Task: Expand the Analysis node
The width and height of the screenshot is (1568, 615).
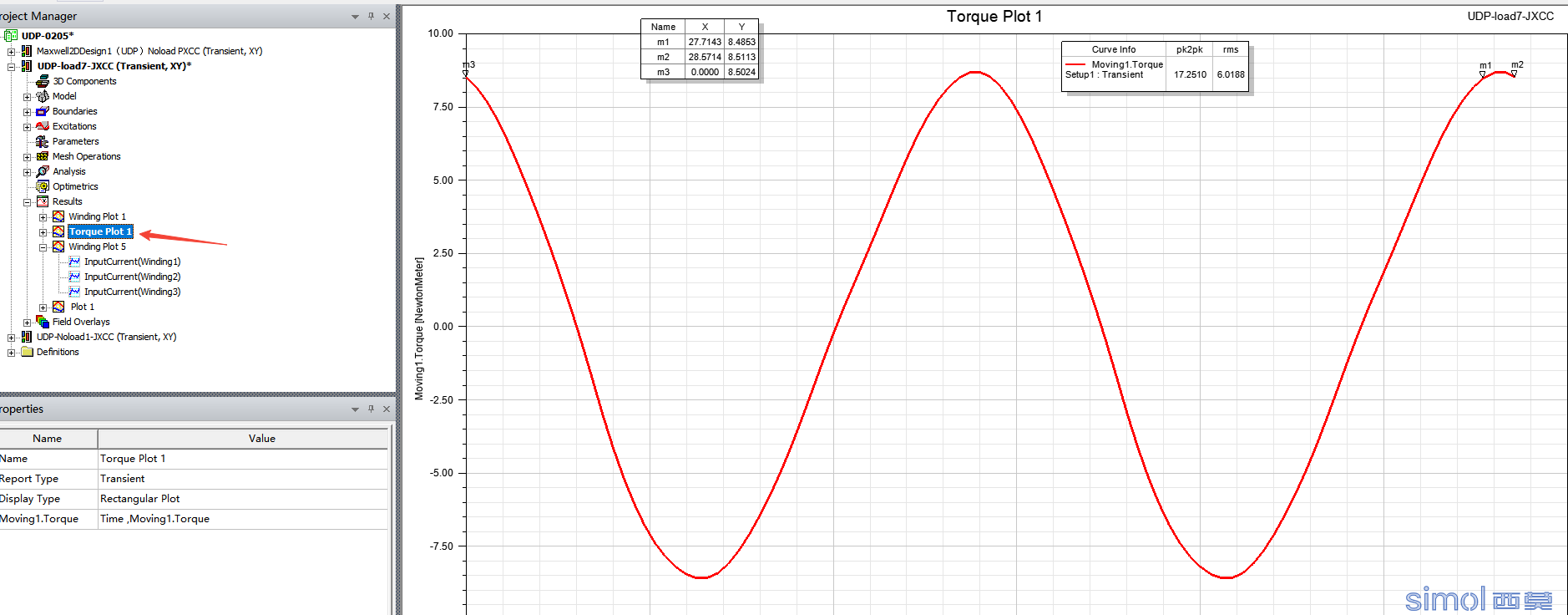Action: [x=27, y=172]
